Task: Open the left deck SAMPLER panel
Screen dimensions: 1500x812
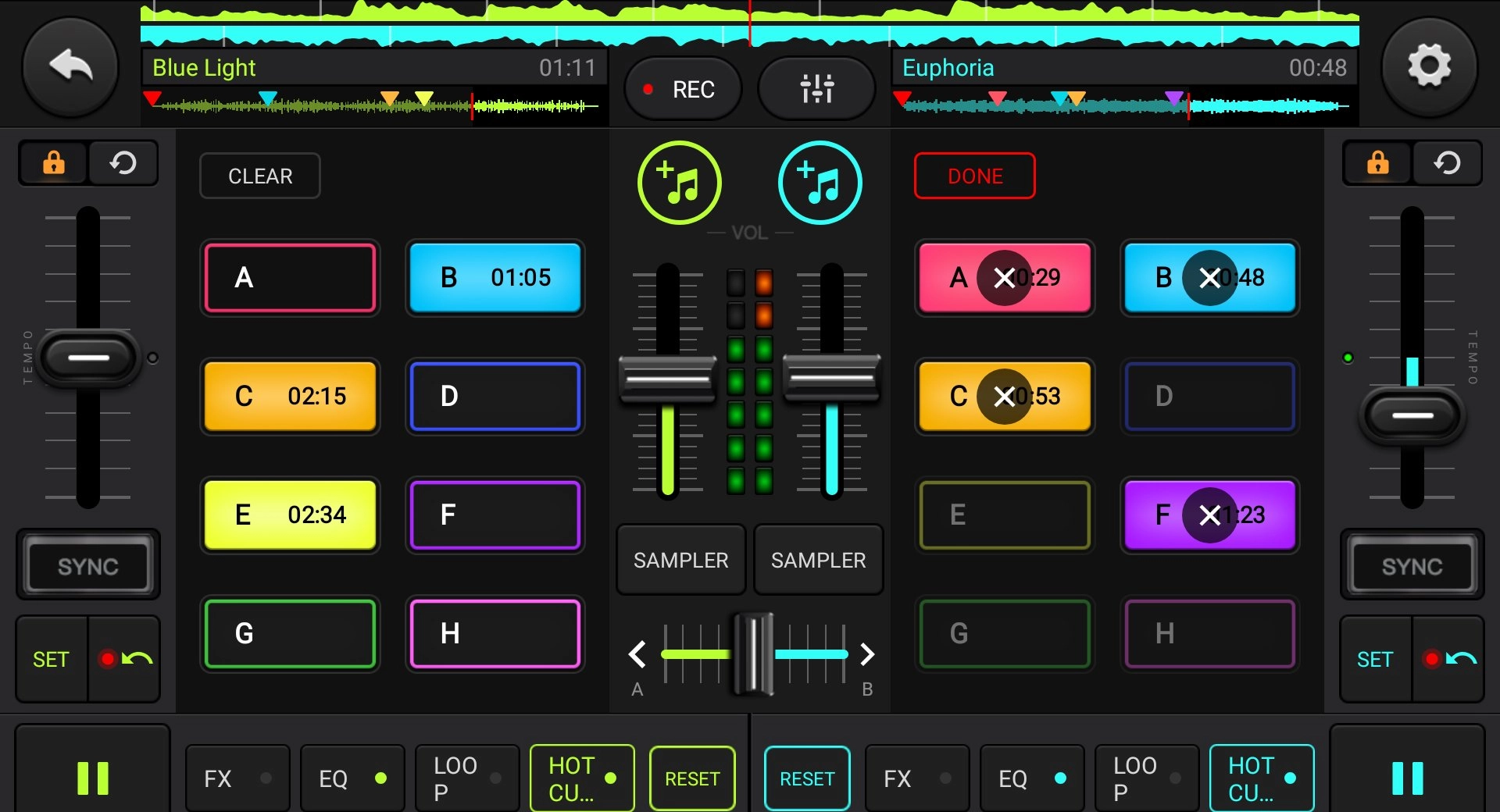Action: 680,559
